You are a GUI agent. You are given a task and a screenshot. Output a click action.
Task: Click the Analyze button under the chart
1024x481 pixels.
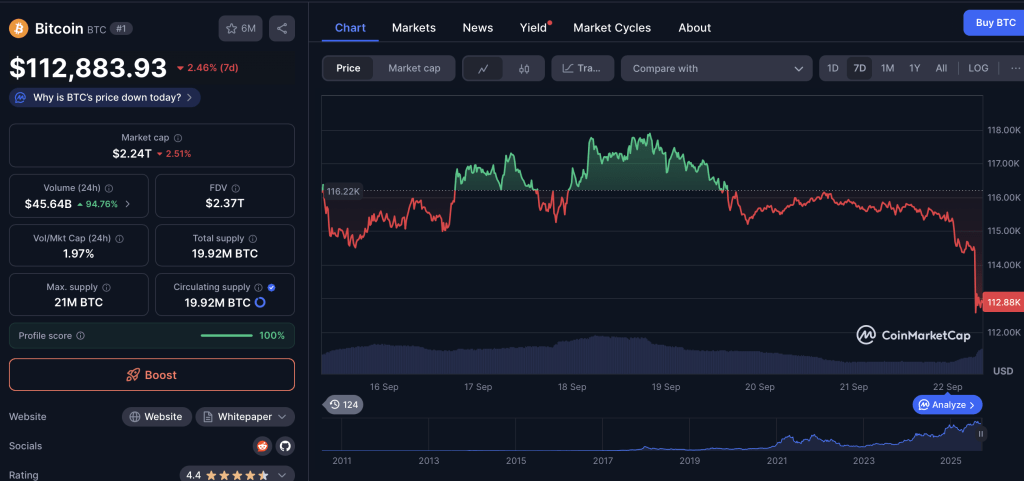click(x=948, y=405)
